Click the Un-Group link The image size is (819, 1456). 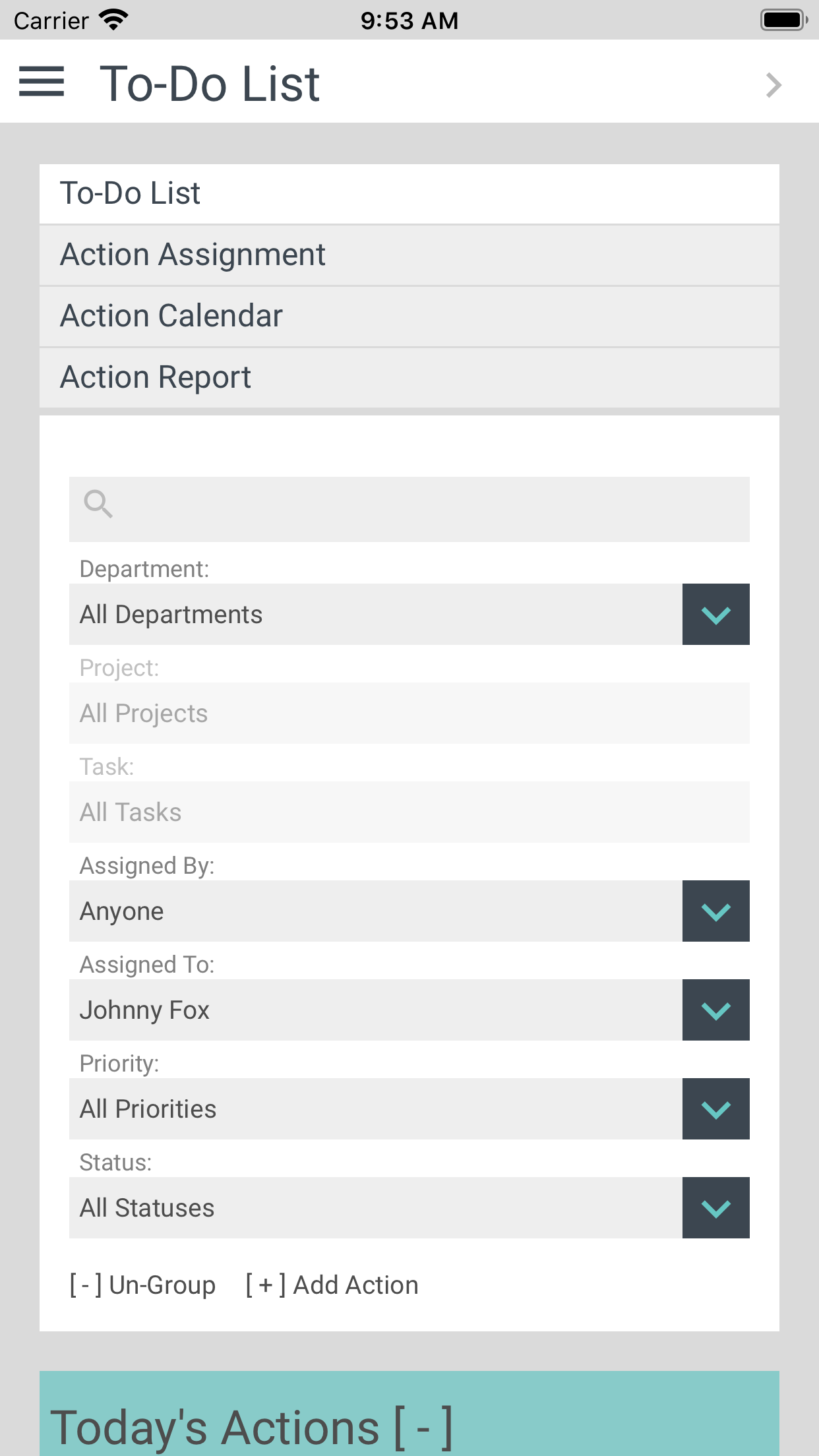click(143, 1285)
